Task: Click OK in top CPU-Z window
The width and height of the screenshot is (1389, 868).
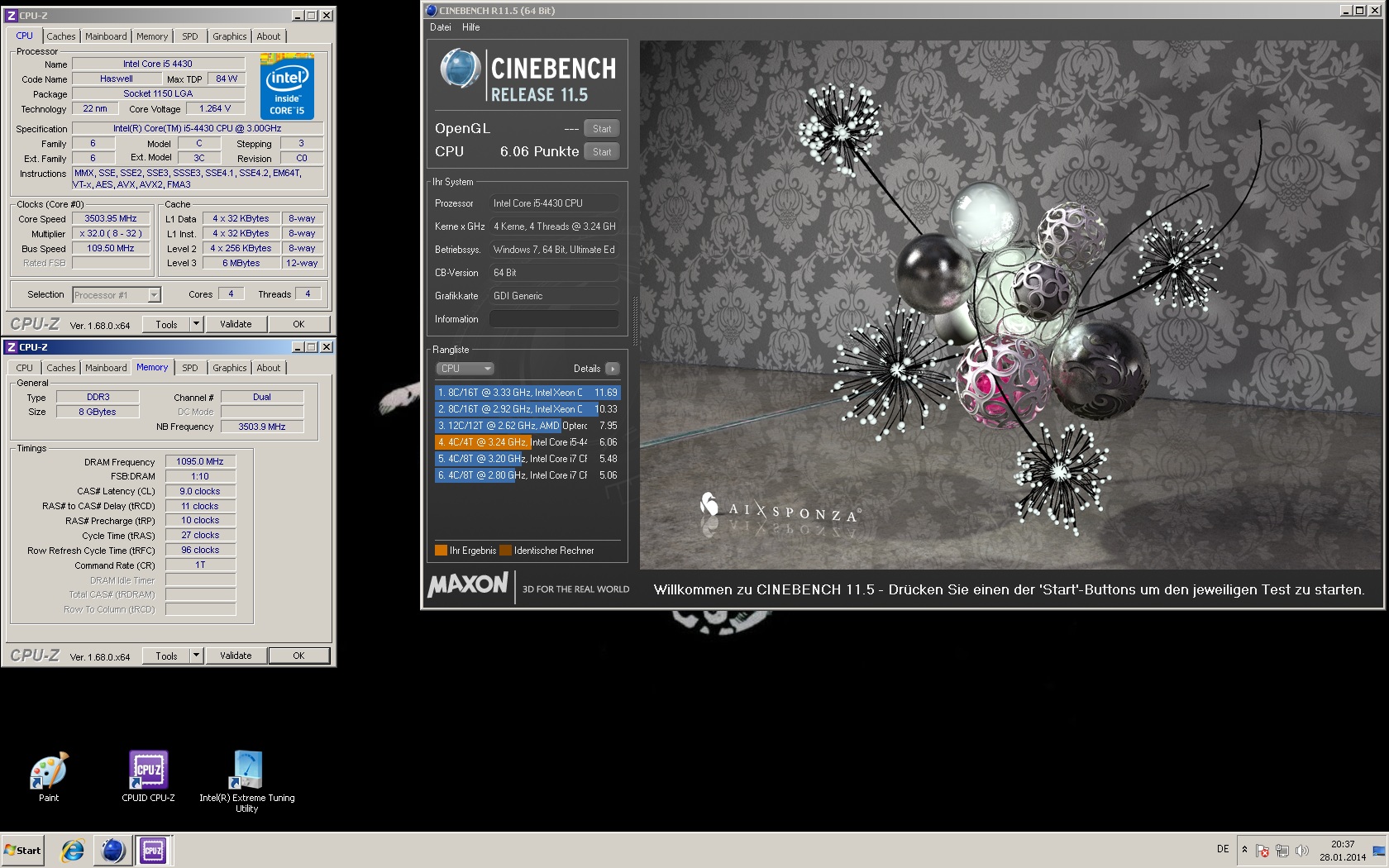Action: [298, 324]
